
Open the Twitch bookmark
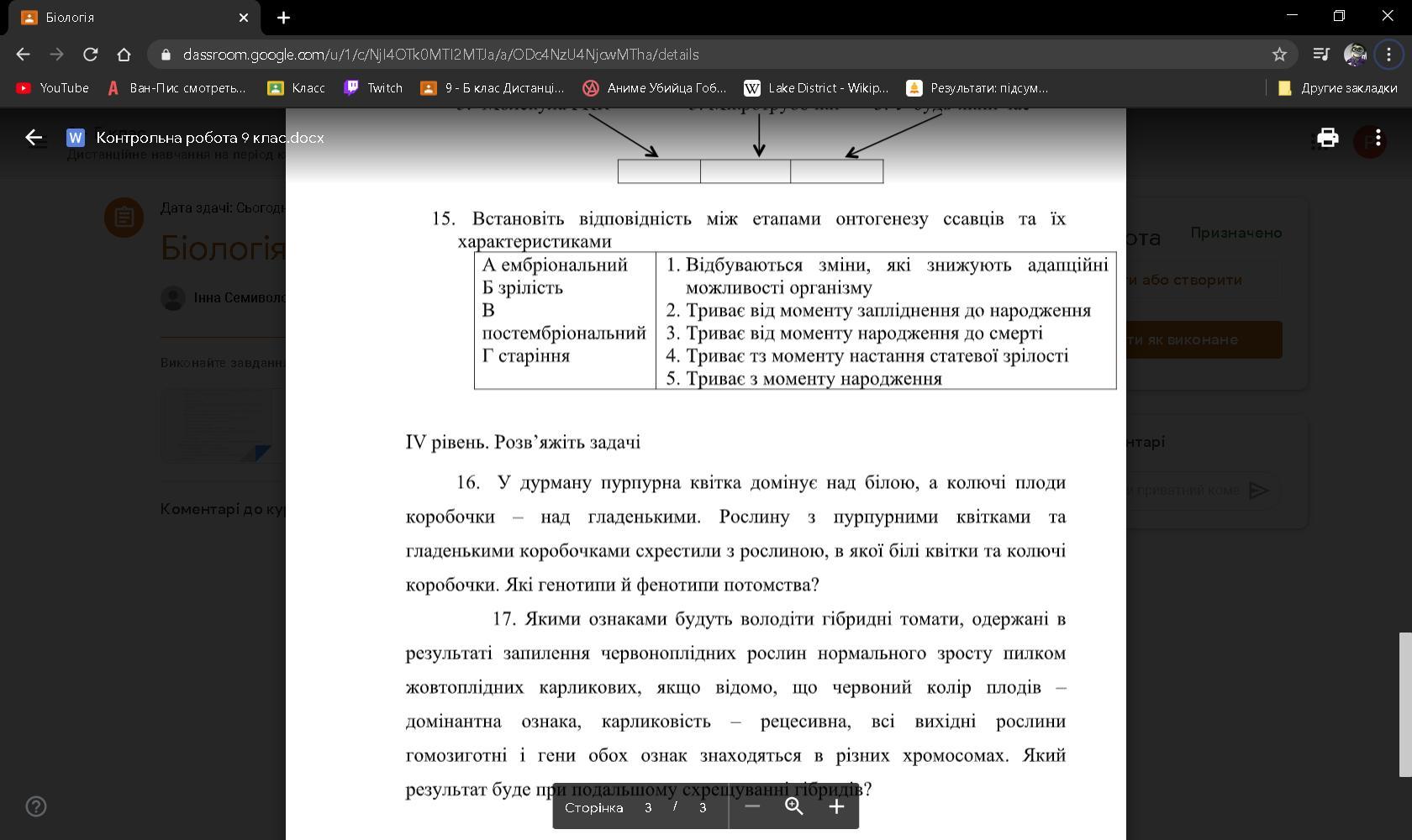pyautogui.click(x=373, y=88)
